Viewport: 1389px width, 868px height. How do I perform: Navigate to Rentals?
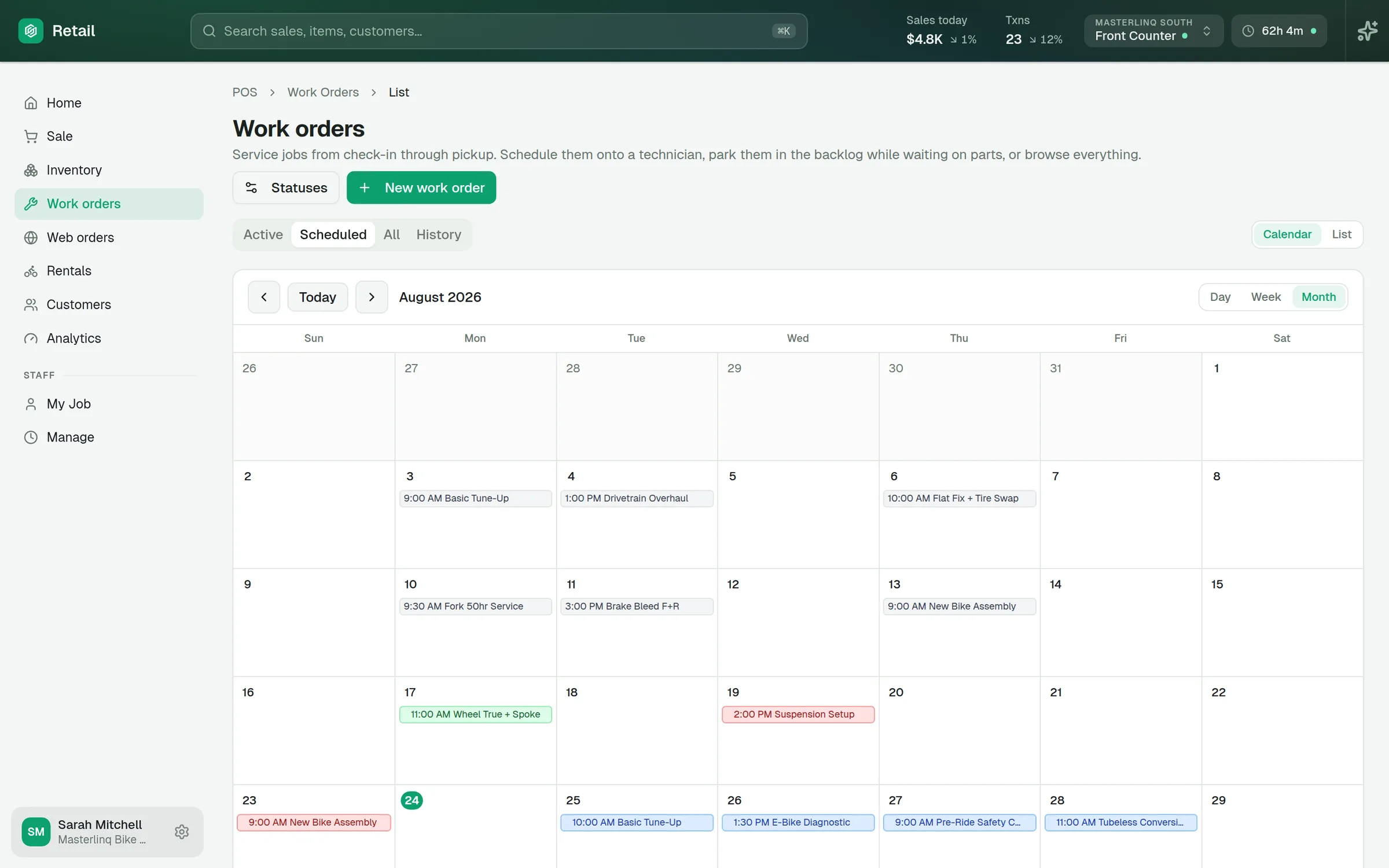pos(109,271)
